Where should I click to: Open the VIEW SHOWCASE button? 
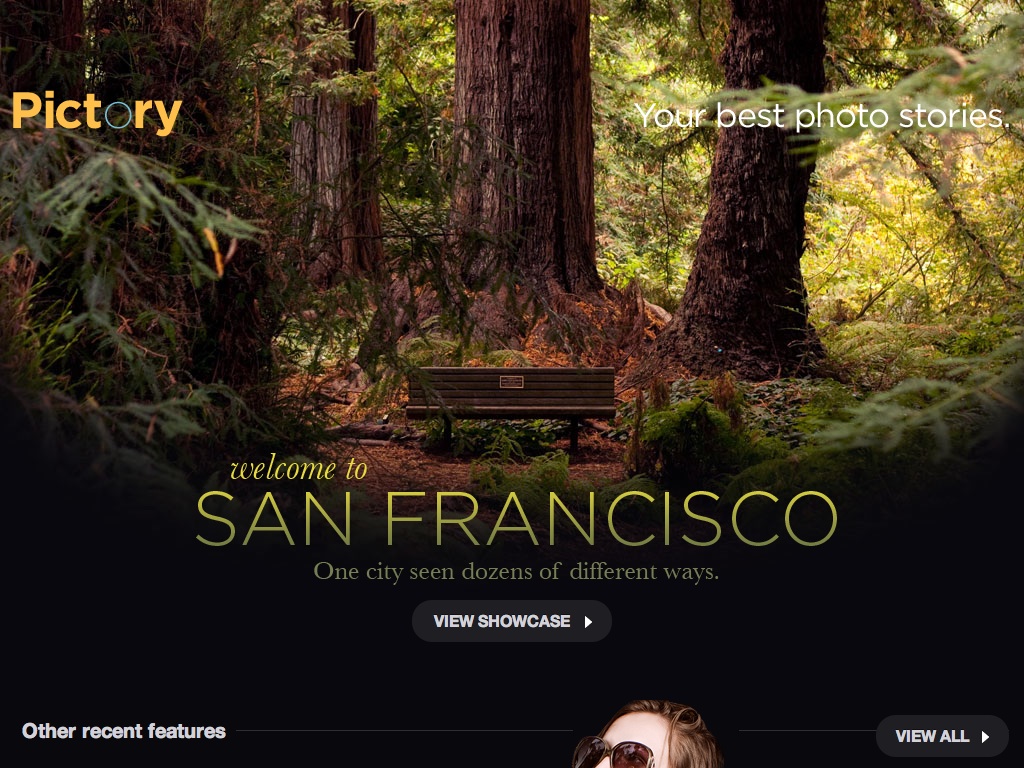(x=511, y=621)
